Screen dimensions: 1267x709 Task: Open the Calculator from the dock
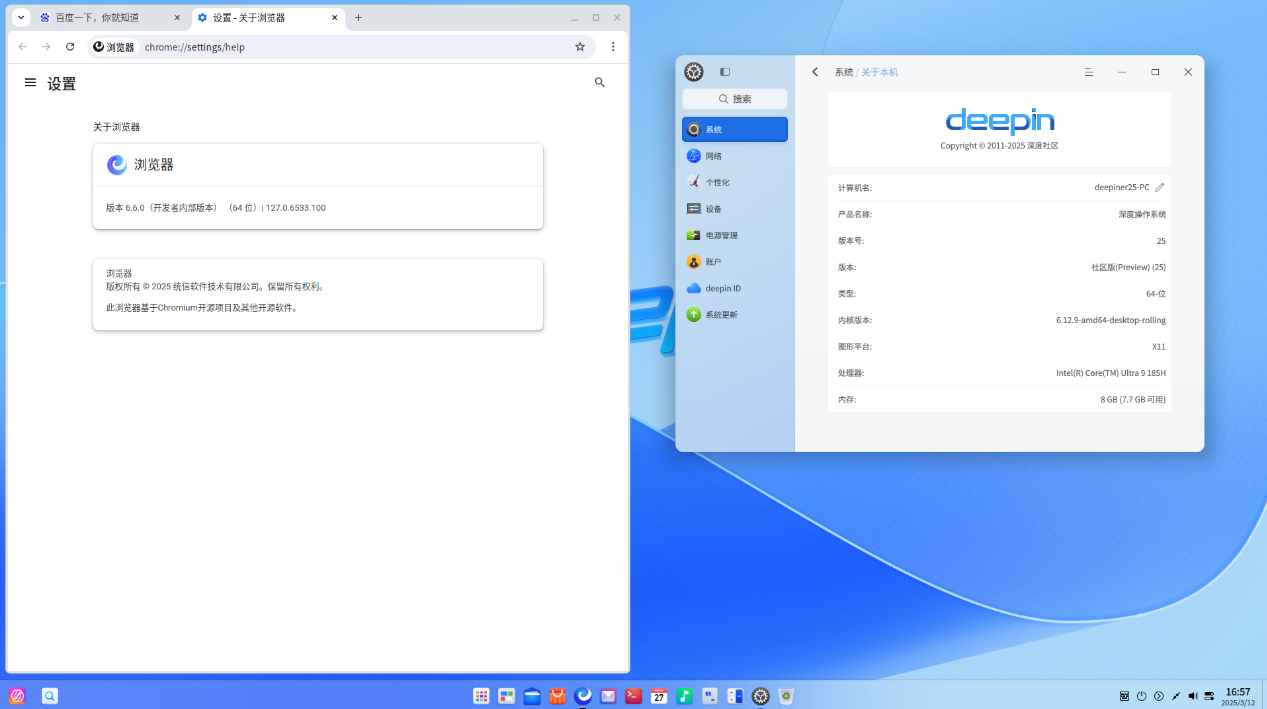[735, 696]
